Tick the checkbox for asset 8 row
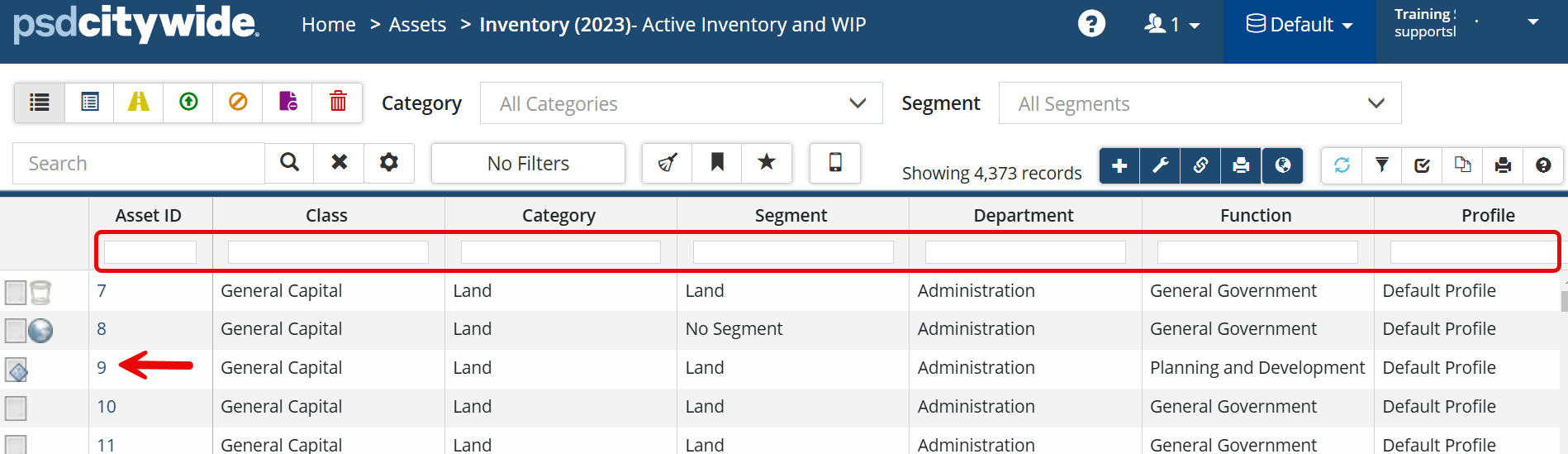Viewport: 1568px width, 454px height. pos(16,331)
